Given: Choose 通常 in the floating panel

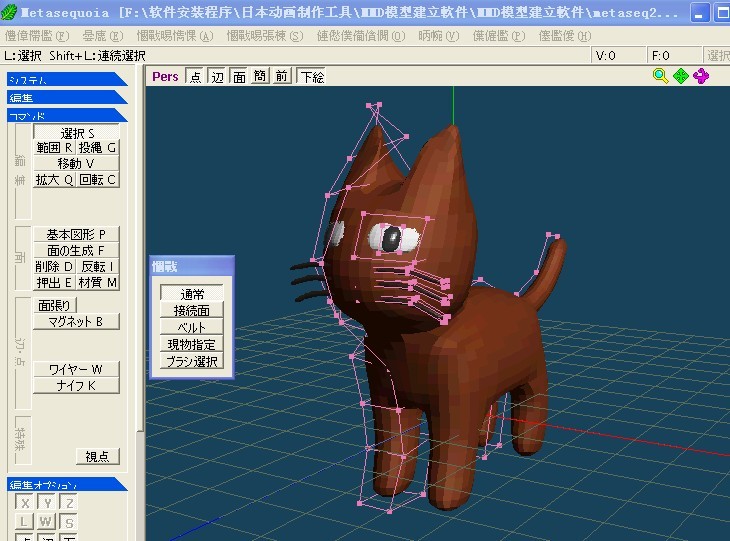Looking at the screenshot, I should (192, 294).
